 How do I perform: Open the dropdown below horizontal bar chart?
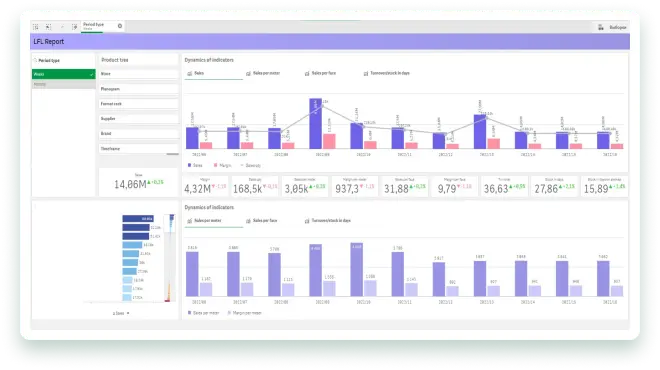tap(121, 313)
